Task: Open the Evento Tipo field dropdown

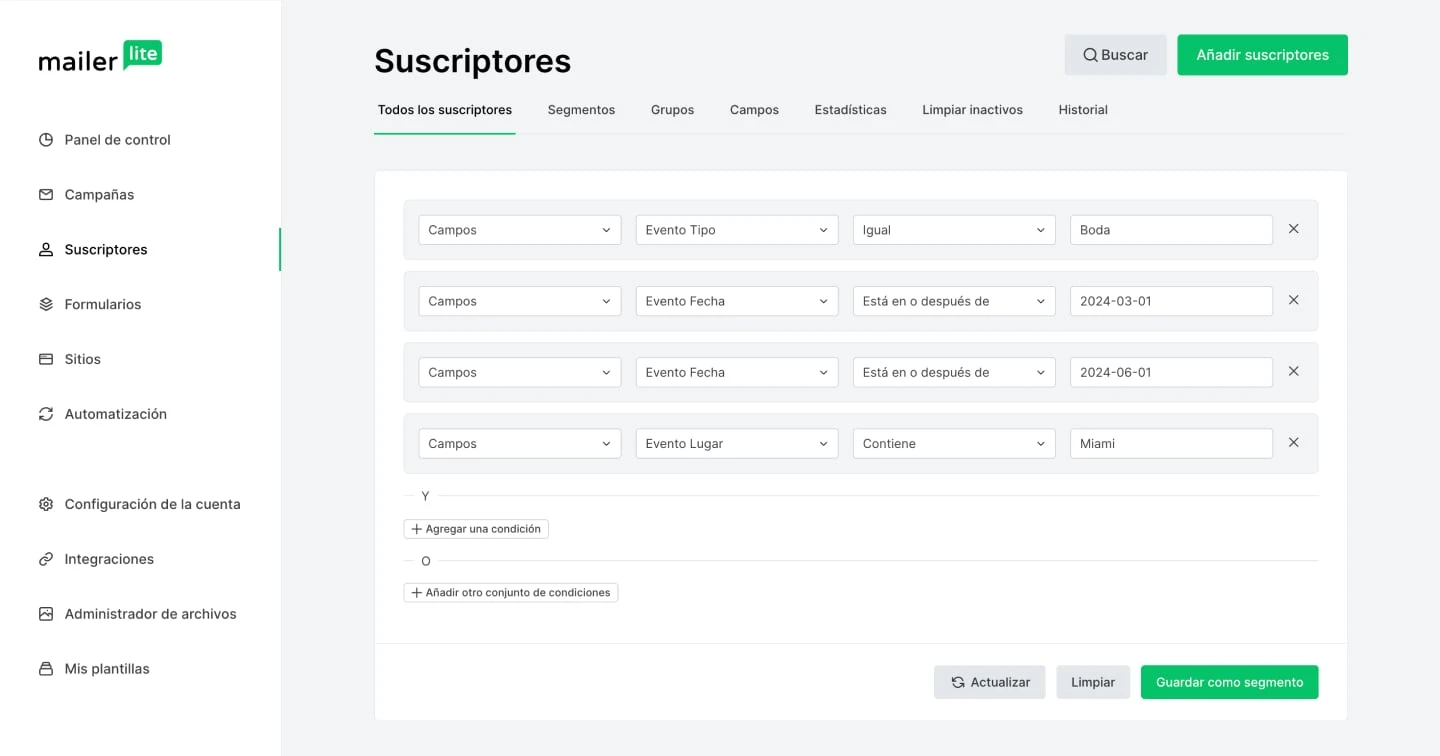Action: 736,230
